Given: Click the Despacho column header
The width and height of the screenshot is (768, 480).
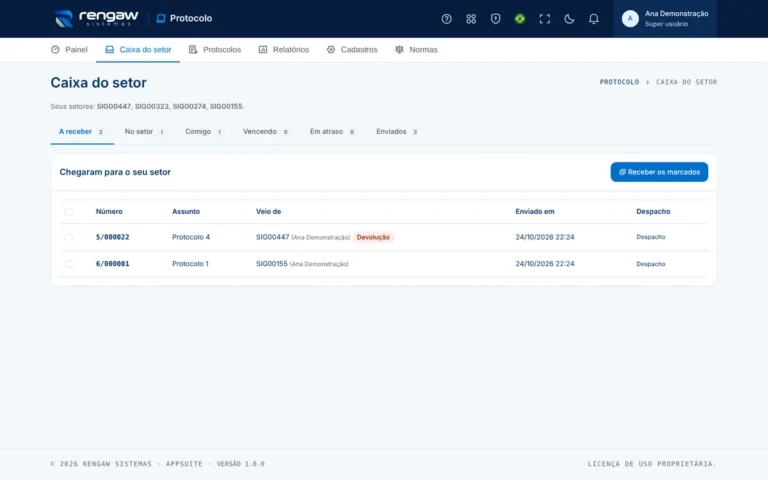Looking at the screenshot, I should (x=653, y=212).
